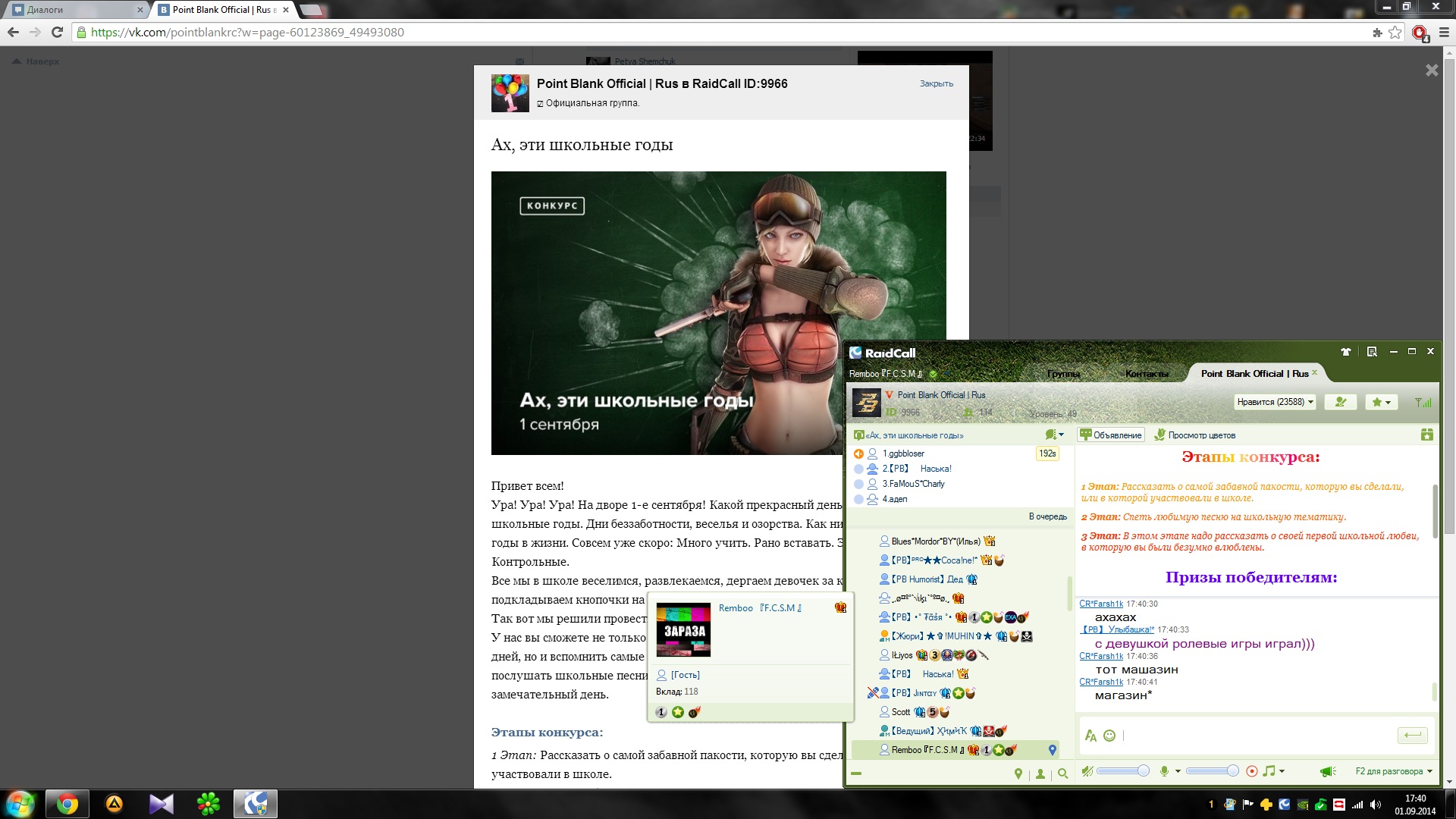The image size is (1456, 819).
Task: Adjust the microphone volume slider
Action: click(1212, 771)
